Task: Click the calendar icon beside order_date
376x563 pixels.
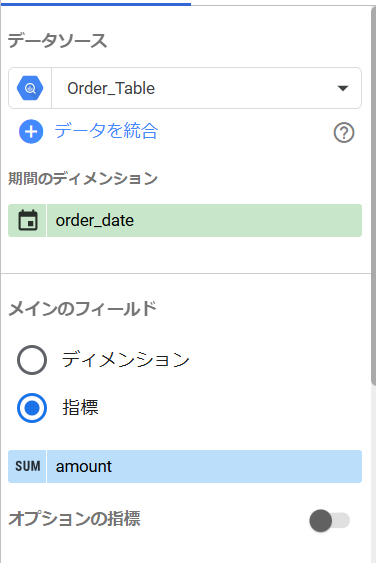Action: tap(28, 220)
